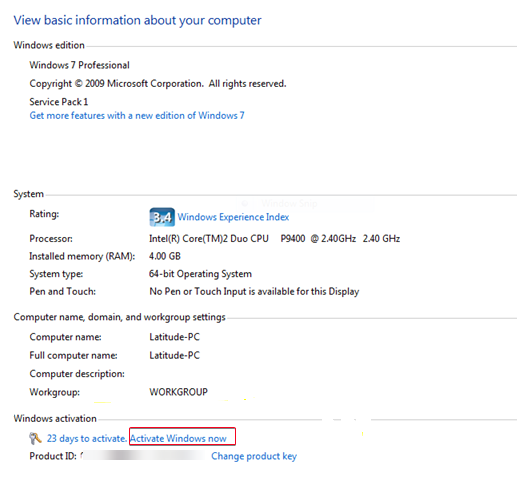Open Get more features with a new edition link
Viewport: 517px width, 500px height.
point(137,116)
